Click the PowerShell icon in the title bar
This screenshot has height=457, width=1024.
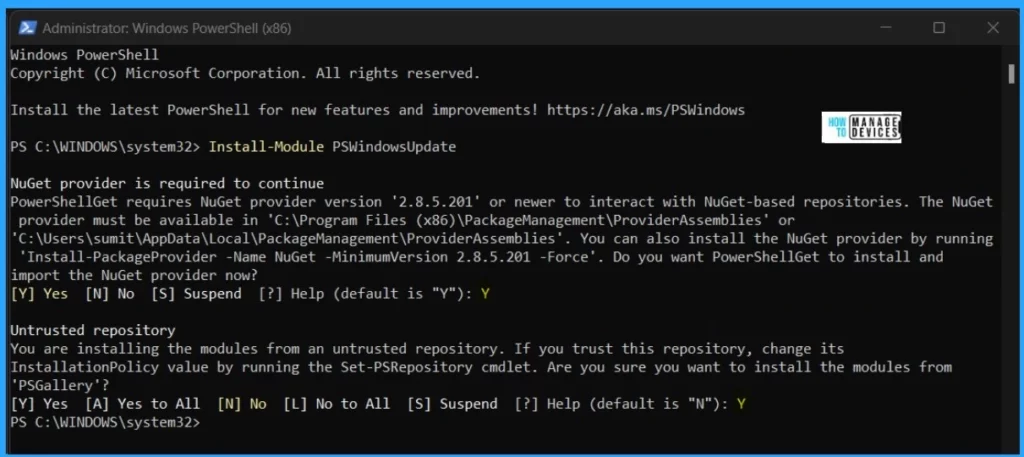click(x=27, y=27)
